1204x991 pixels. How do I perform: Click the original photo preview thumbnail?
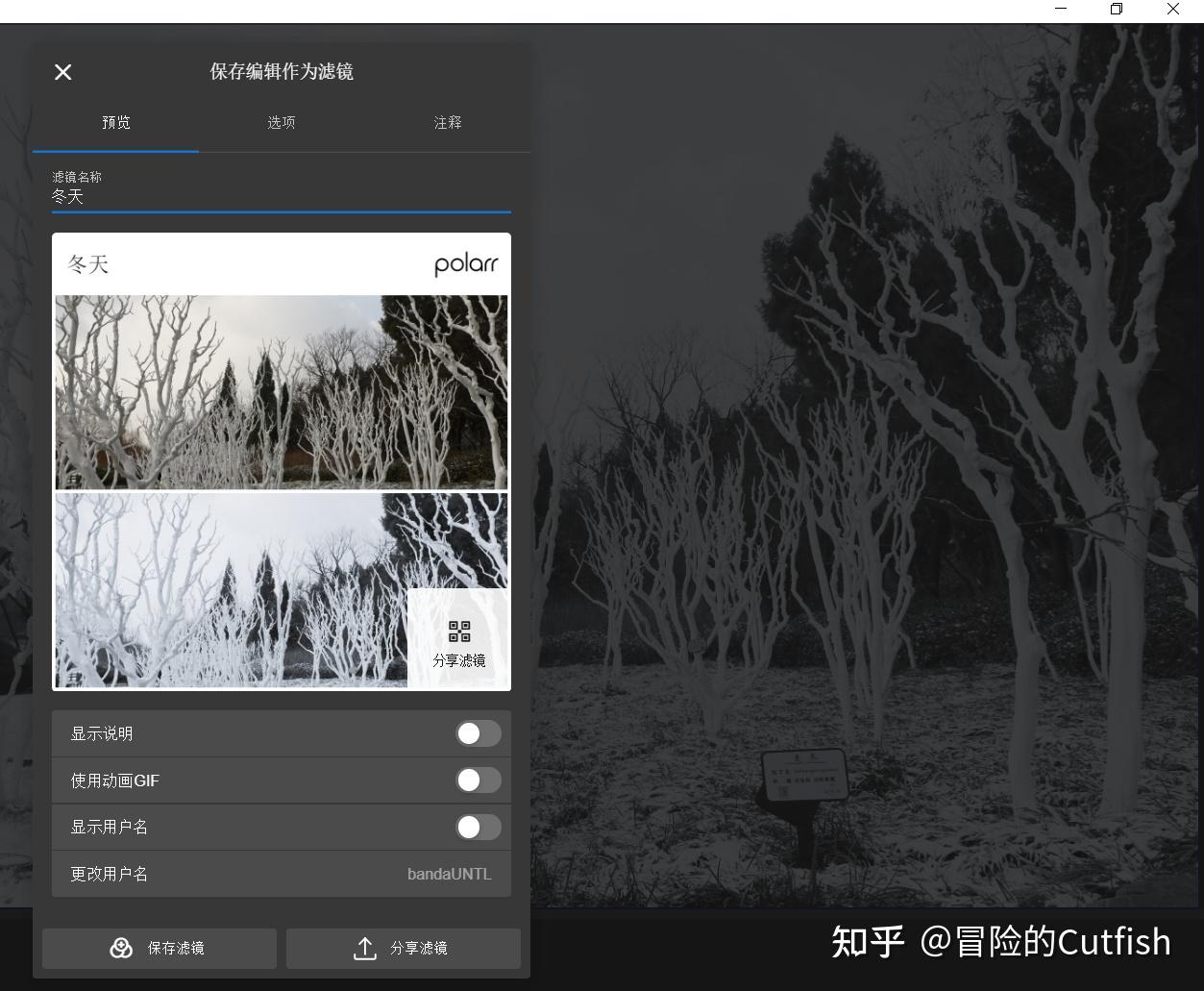pyautogui.click(x=282, y=392)
